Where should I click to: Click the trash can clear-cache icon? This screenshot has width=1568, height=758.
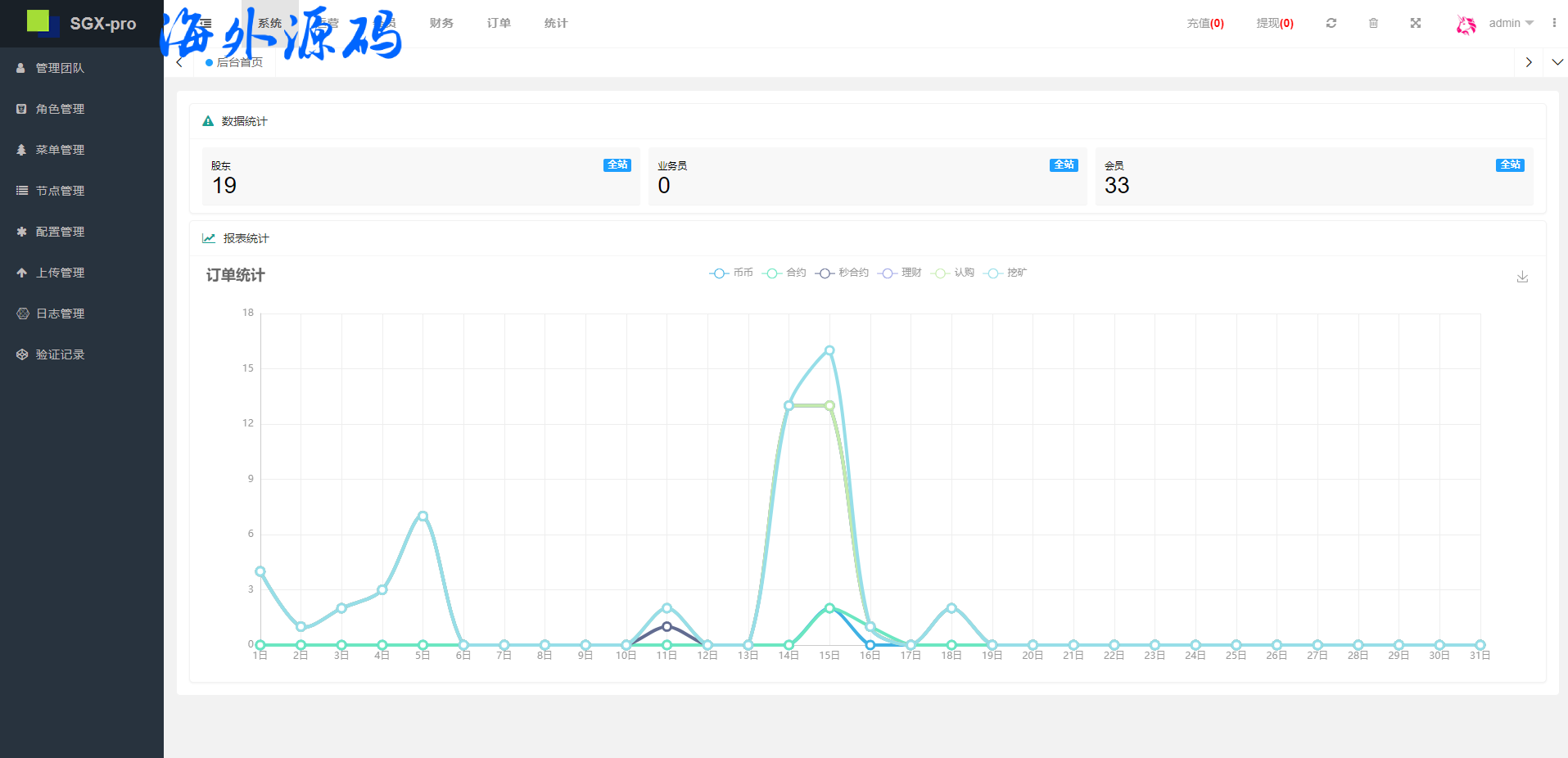[1373, 23]
